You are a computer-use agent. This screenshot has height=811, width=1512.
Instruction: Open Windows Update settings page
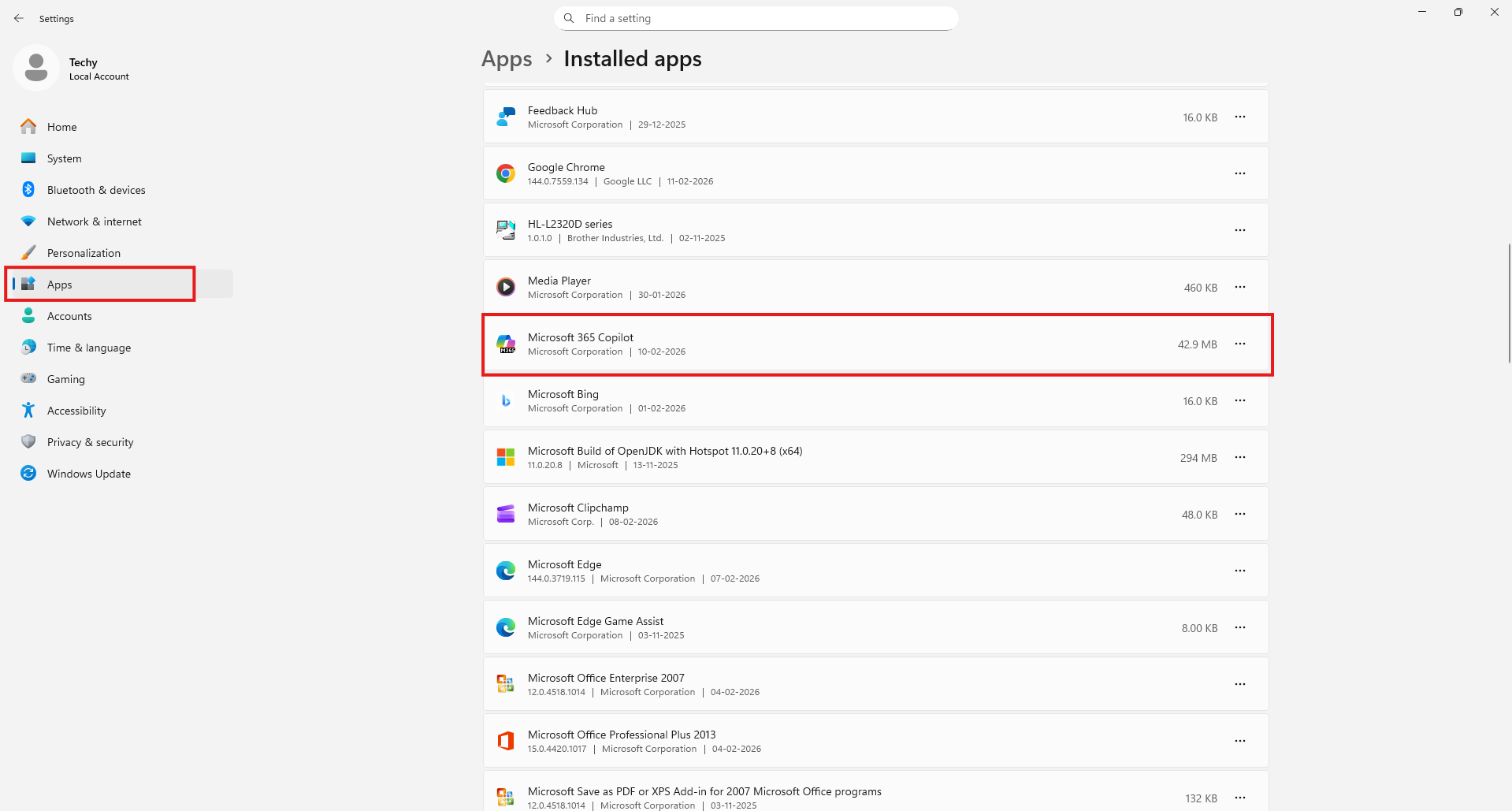point(88,474)
